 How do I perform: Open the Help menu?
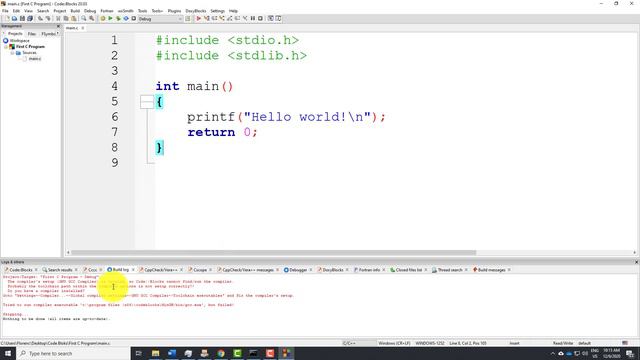click(233, 11)
